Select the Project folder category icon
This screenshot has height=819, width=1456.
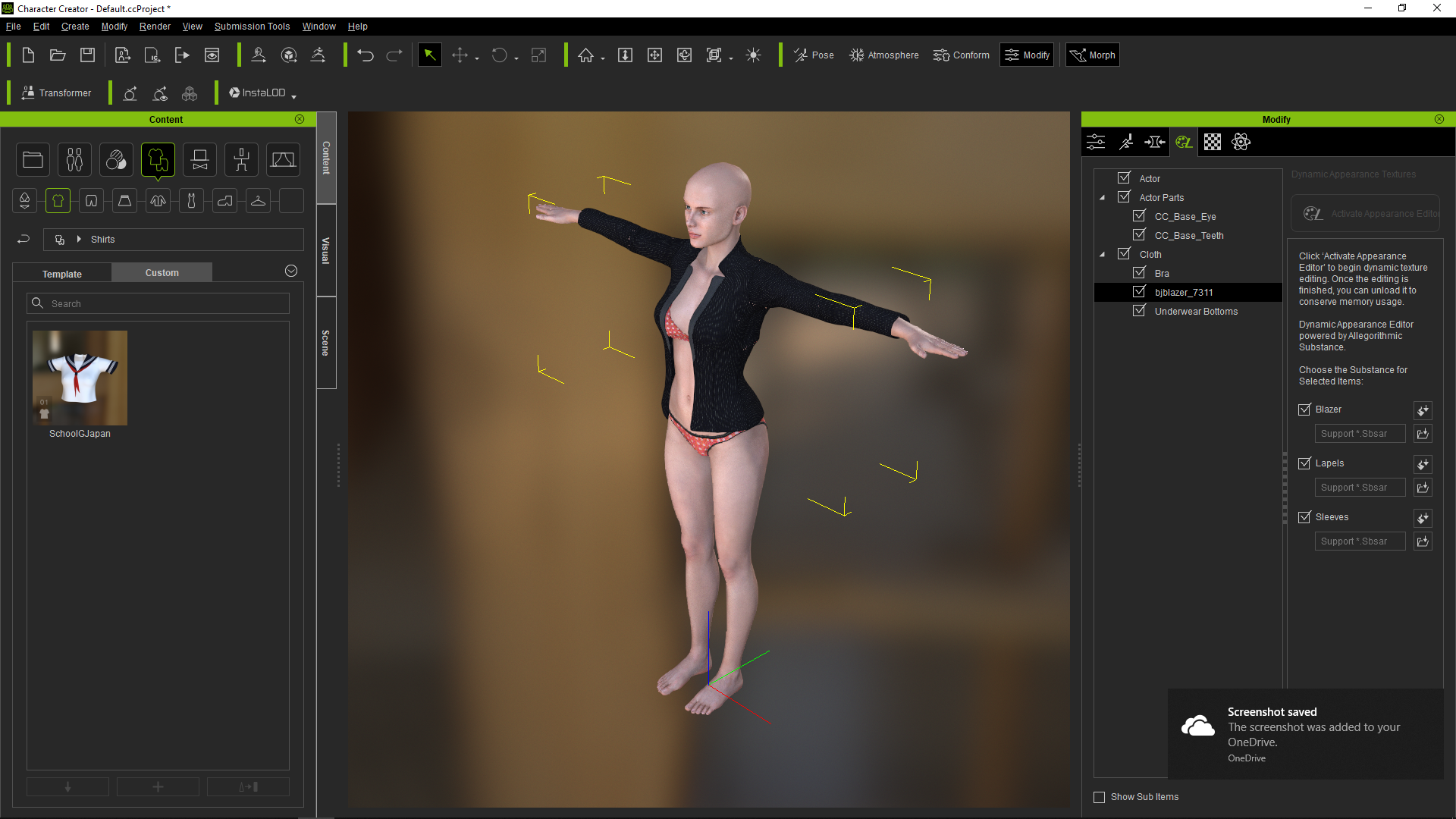33,160
